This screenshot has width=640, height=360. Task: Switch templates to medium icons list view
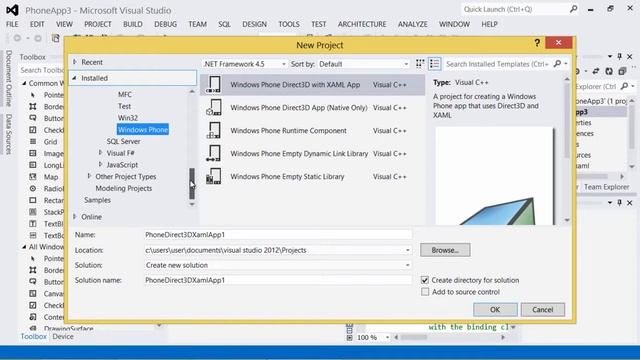coord(435,64)
